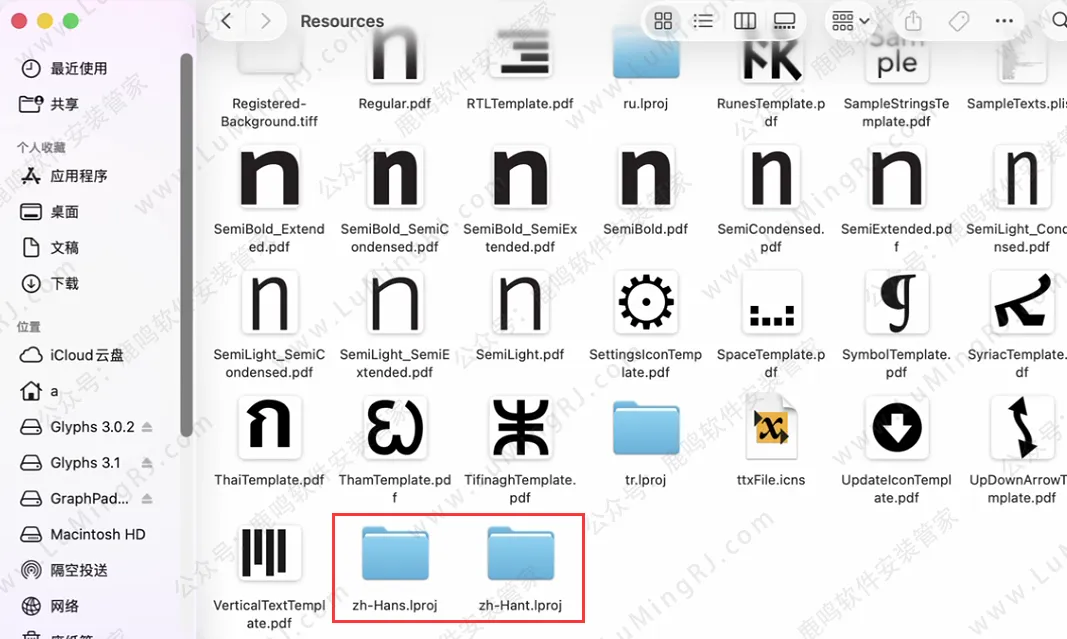Open Macintosh HD in the sidebar
Viewport: 1067px width, 639px height.
[98, 534]
